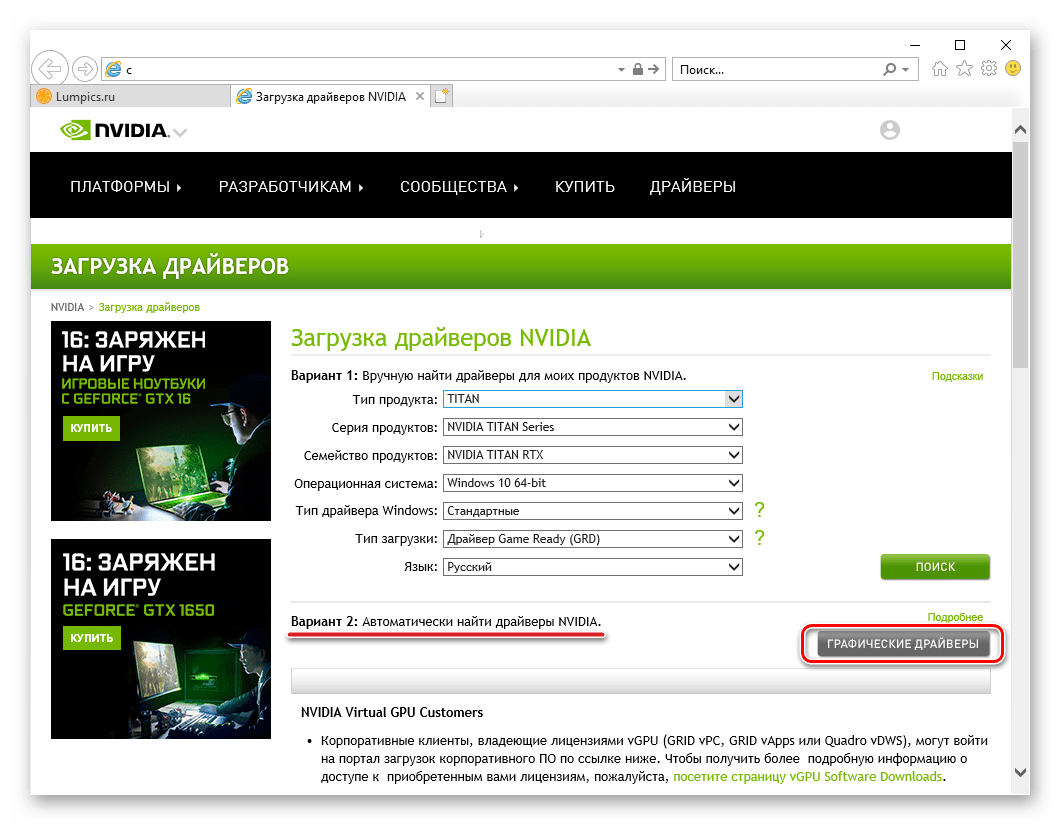Open the Язык dropdown

pos(593,567)
